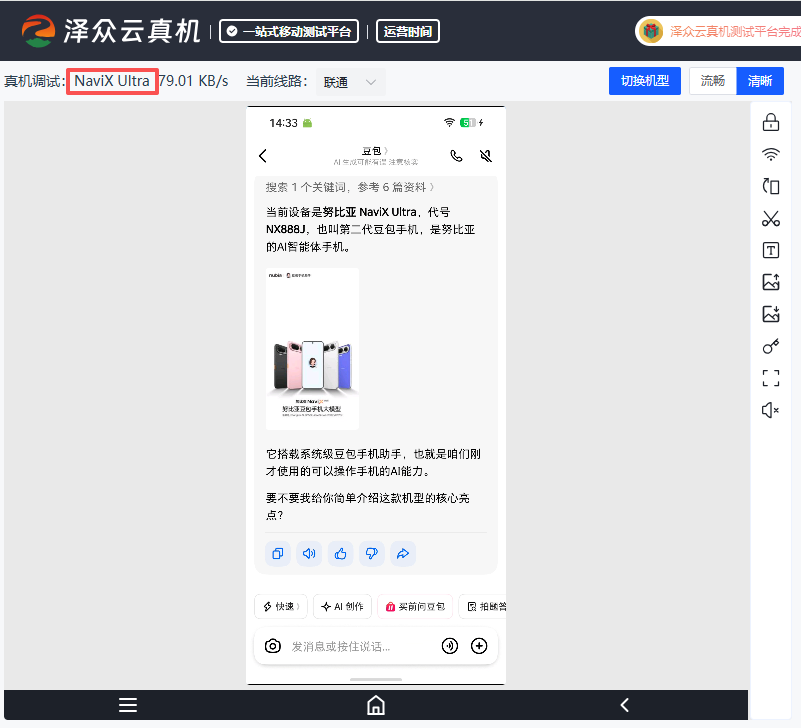
Task: Click the 切换机型 button
Action: (x=645, y=81)
